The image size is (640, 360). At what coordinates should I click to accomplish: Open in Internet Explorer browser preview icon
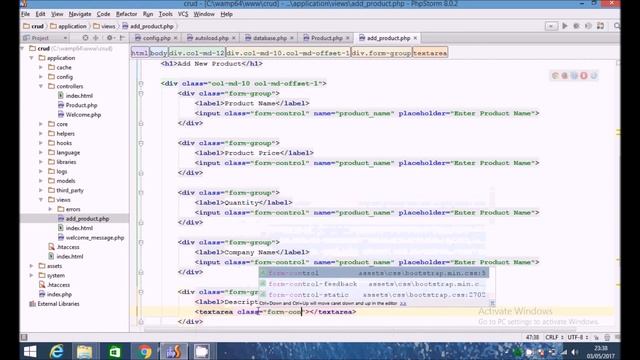(x=593, y=76)
